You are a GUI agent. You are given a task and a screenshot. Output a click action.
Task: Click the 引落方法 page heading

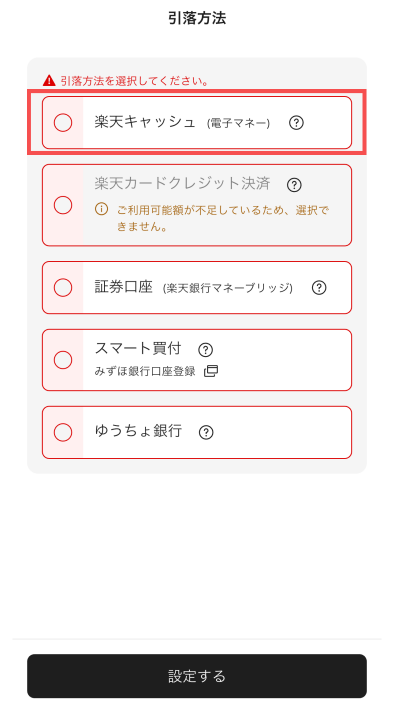pos(197,18)
